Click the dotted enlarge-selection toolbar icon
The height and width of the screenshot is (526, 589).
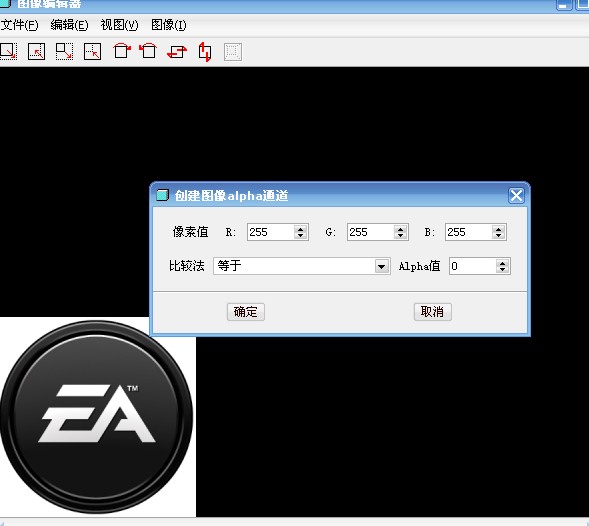click(64, 51)
